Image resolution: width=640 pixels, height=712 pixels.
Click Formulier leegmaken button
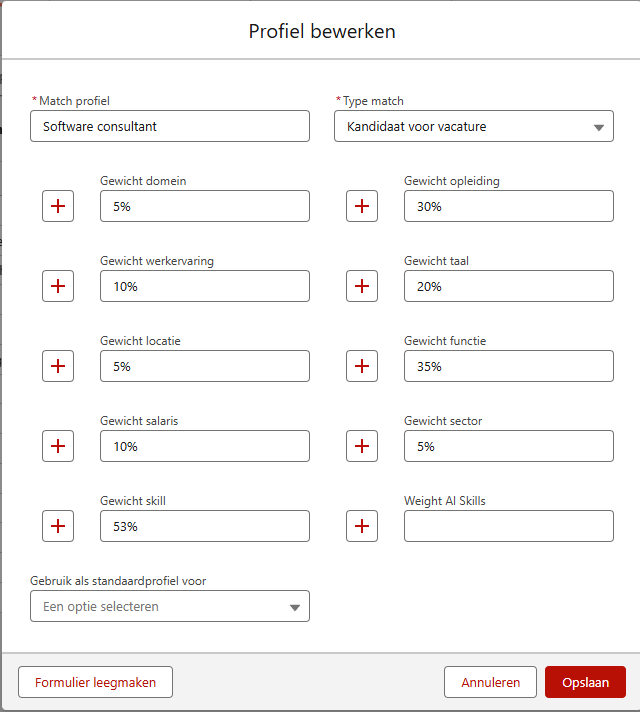click(x=95, y=682)
